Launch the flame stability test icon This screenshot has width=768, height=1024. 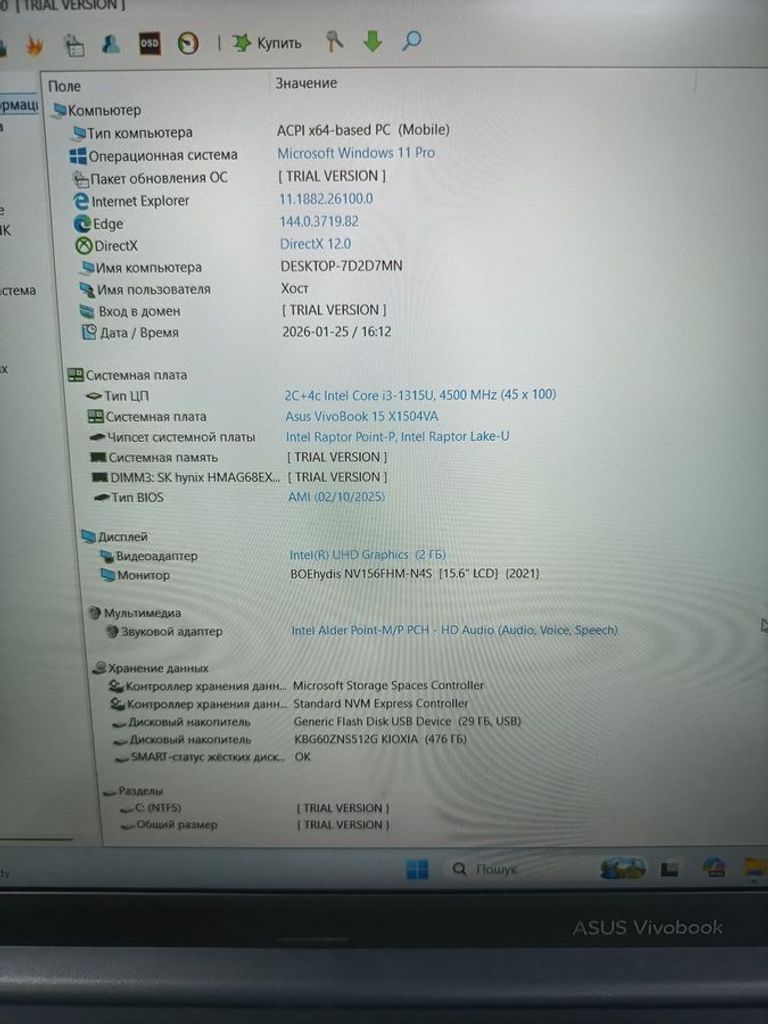[34, 45]
